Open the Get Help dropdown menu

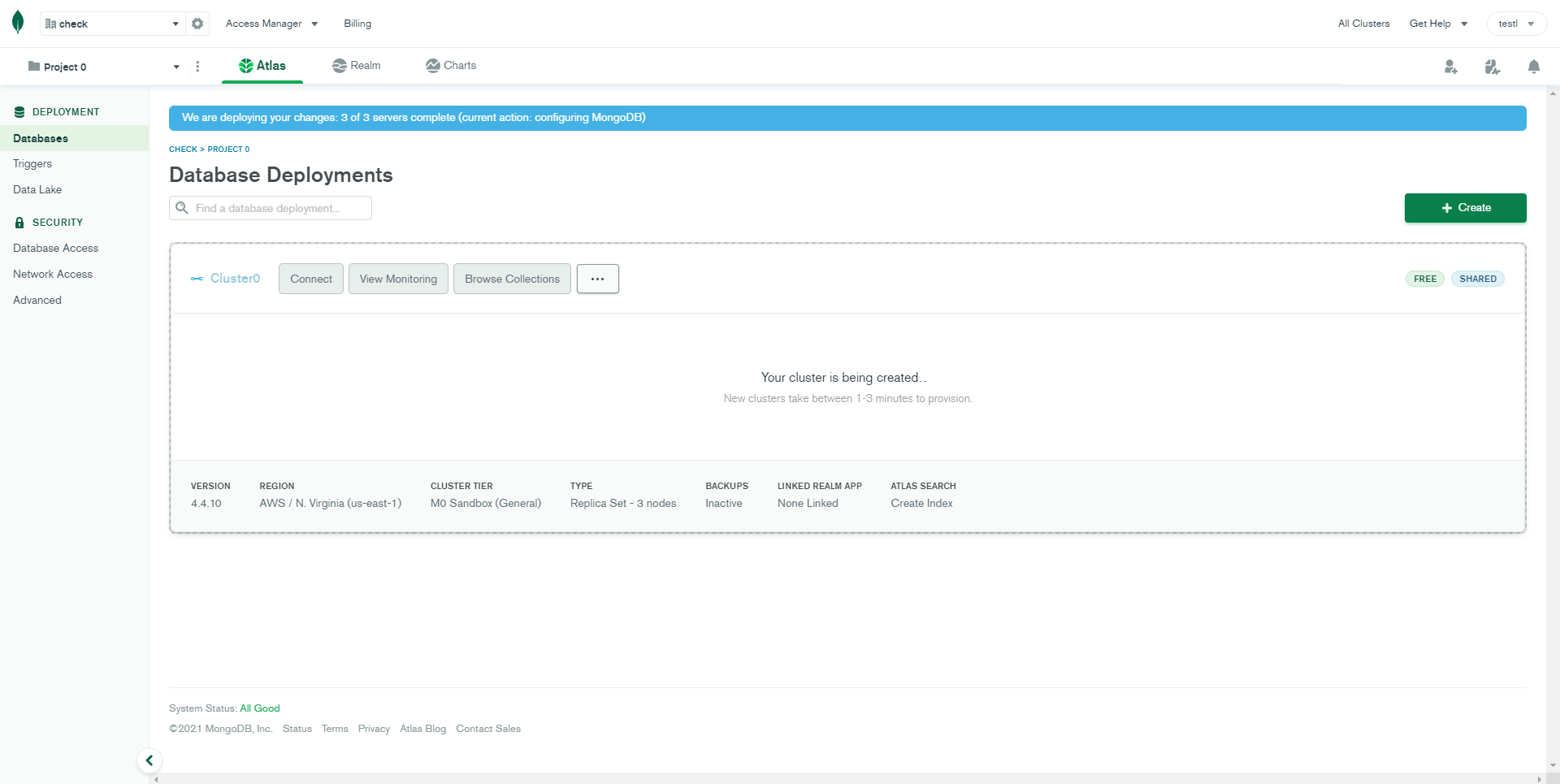click(1438, 24)
